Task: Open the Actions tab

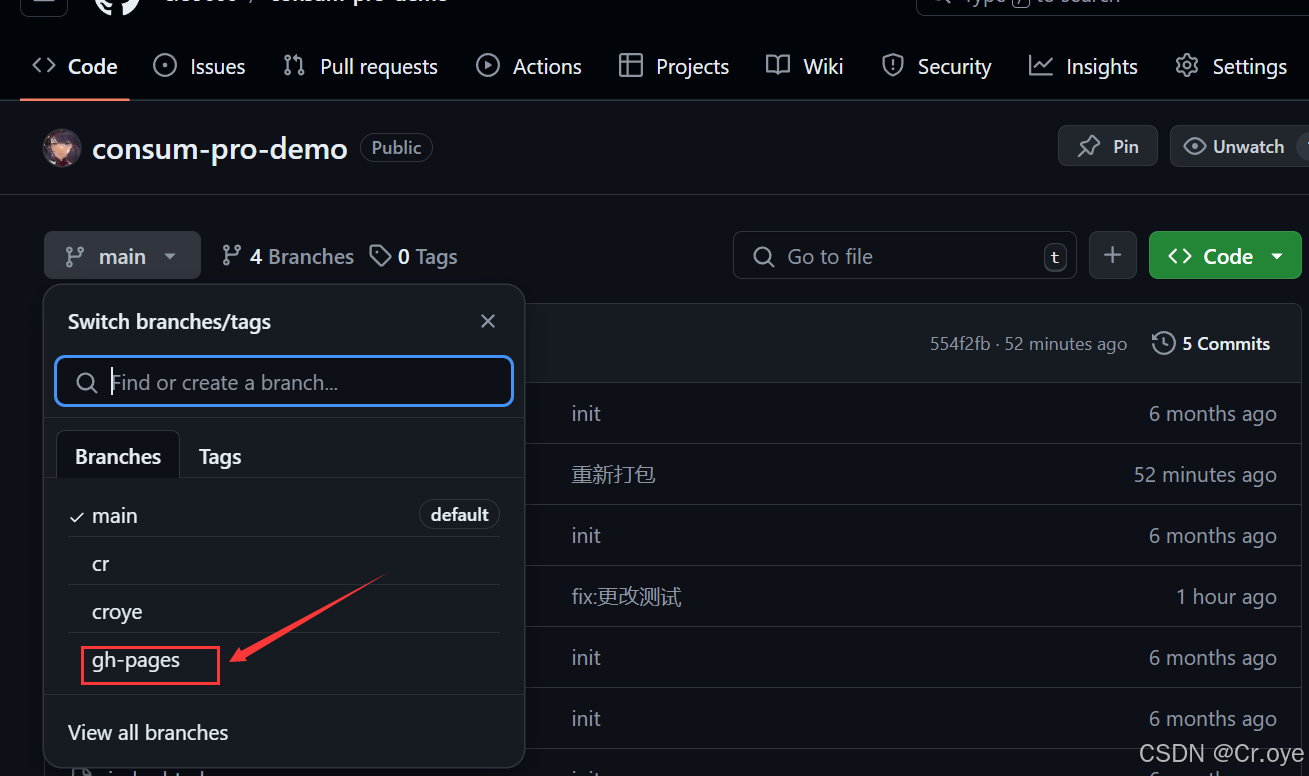Action: 529,66
